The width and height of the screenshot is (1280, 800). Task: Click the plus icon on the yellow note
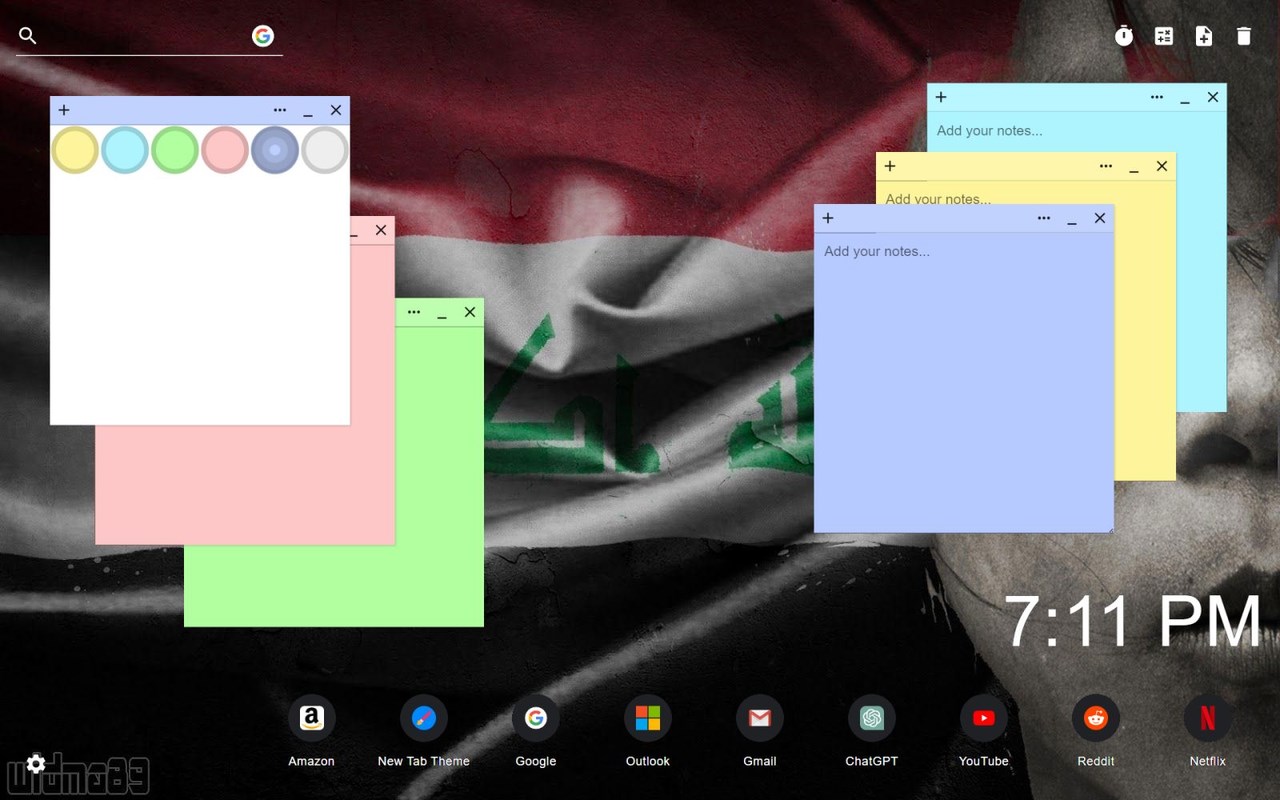tap(890, 166)
